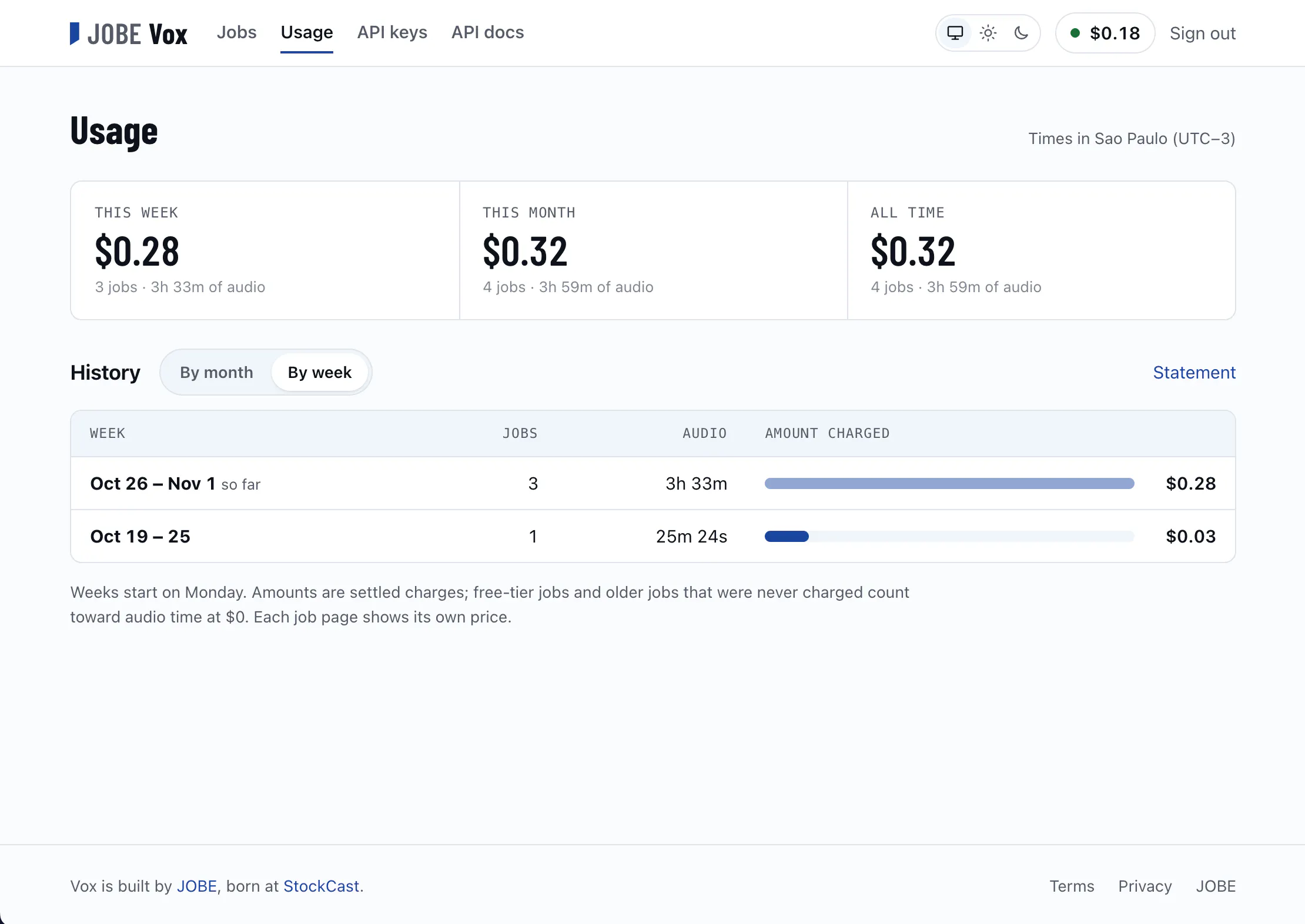Select the Usage tab
This screenshot has width=1305, height=924.
click(307, 32)
